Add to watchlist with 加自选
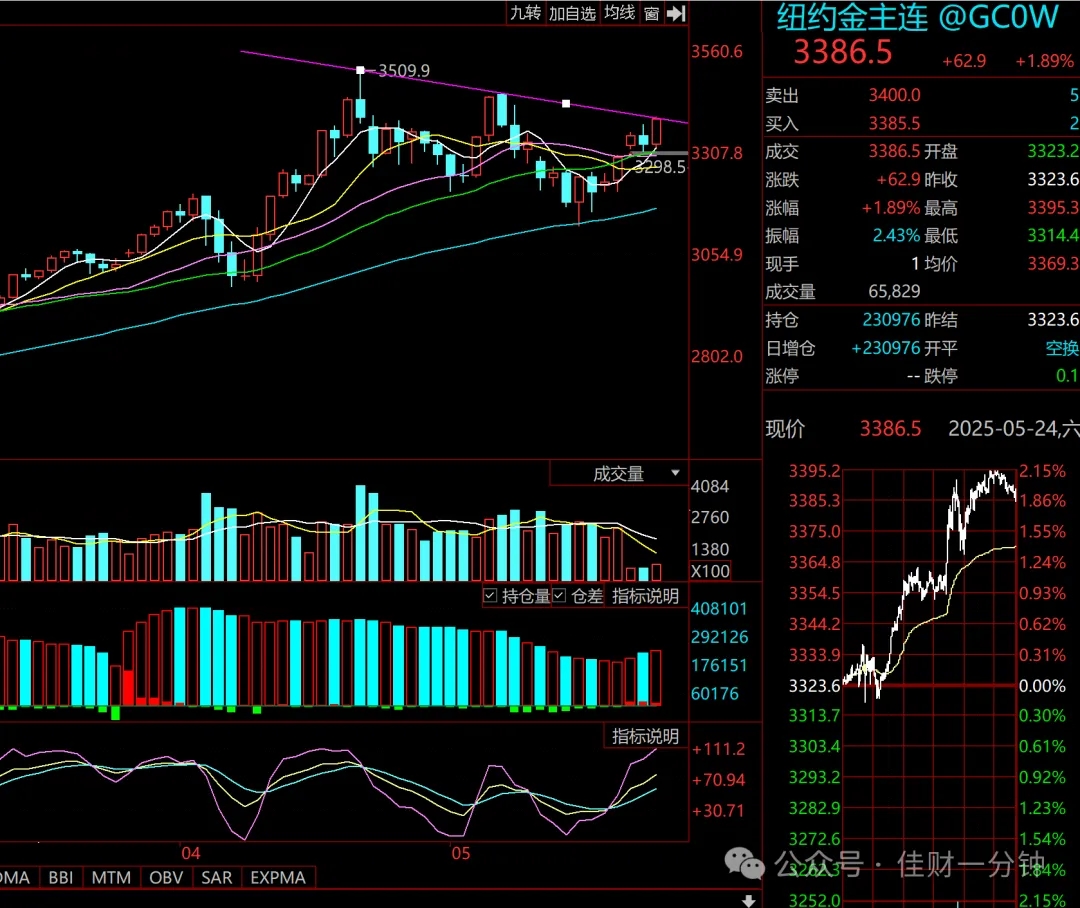The width and height of the screenshot is (1080, 908). (572, 13)
